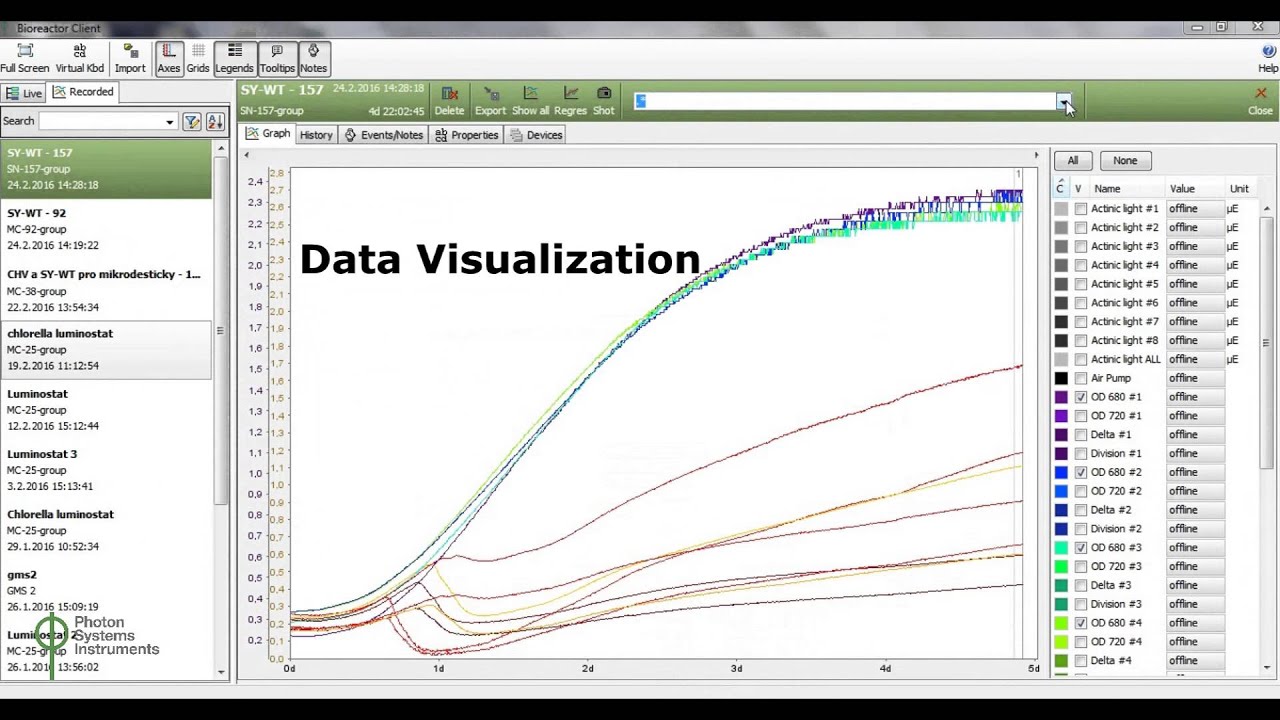Open the History tab
The height and width of the screenshot is (720, 1280).
pyautogui.click(x=316, y=135)
